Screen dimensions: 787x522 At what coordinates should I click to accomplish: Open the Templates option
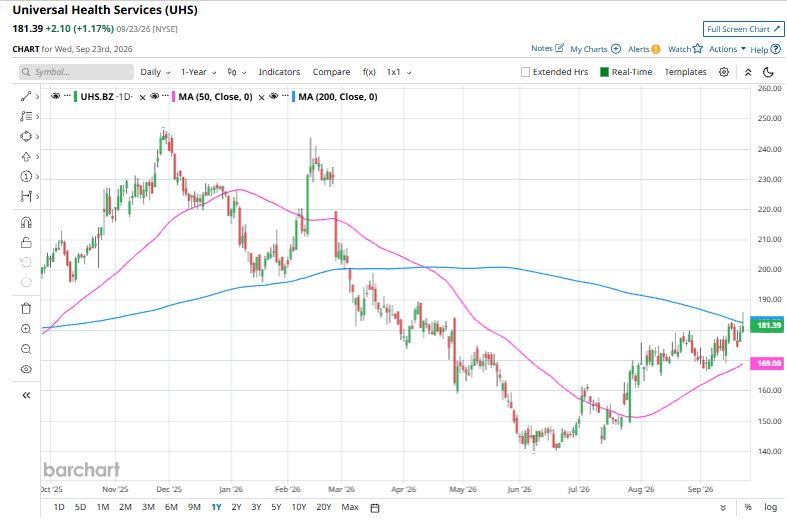pyautogui.click(x=685, y=72)
